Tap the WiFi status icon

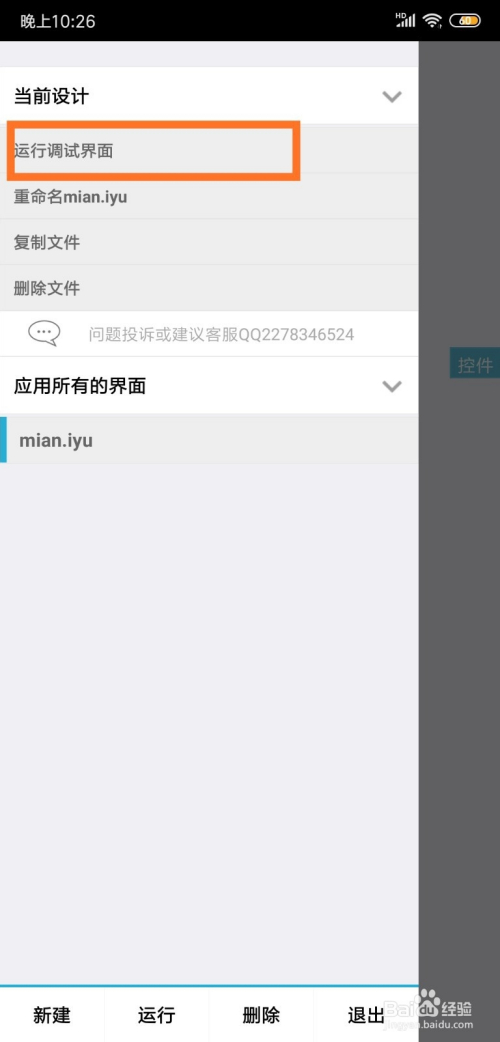pos(433,21)
